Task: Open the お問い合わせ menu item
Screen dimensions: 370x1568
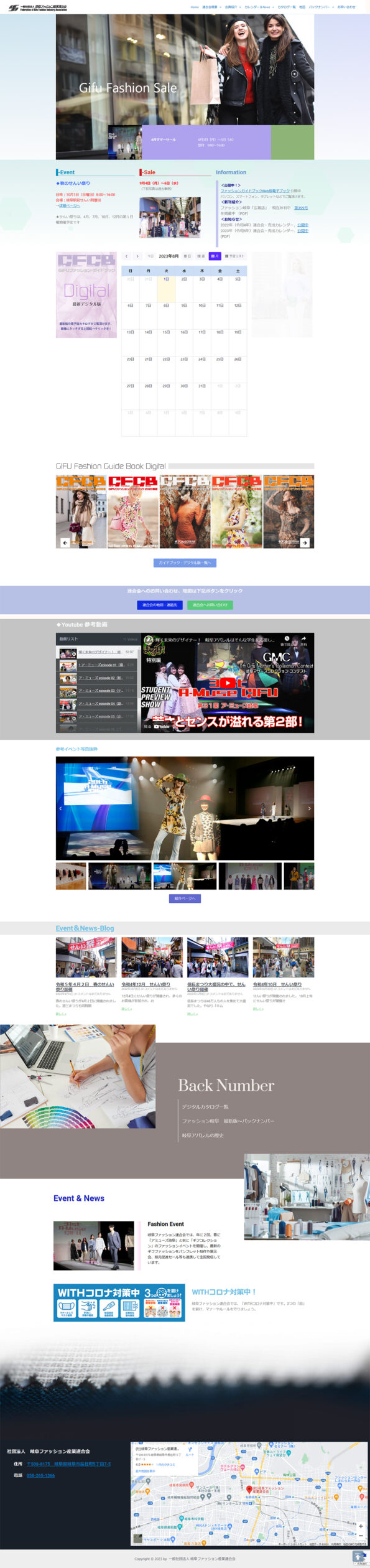Action: click(x=346, y=7)
